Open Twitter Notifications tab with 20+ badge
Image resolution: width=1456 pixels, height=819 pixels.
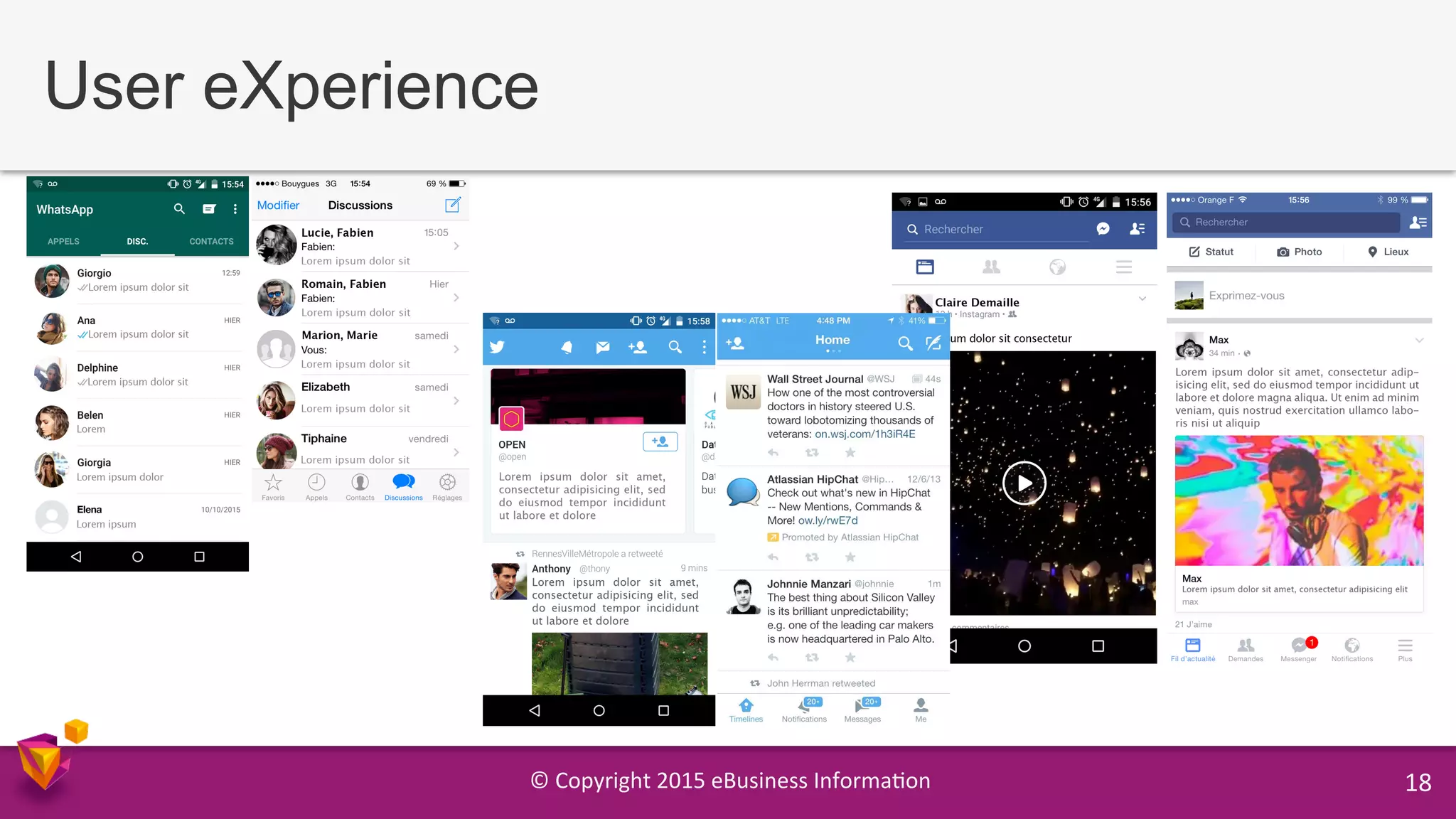coord(804,710)
